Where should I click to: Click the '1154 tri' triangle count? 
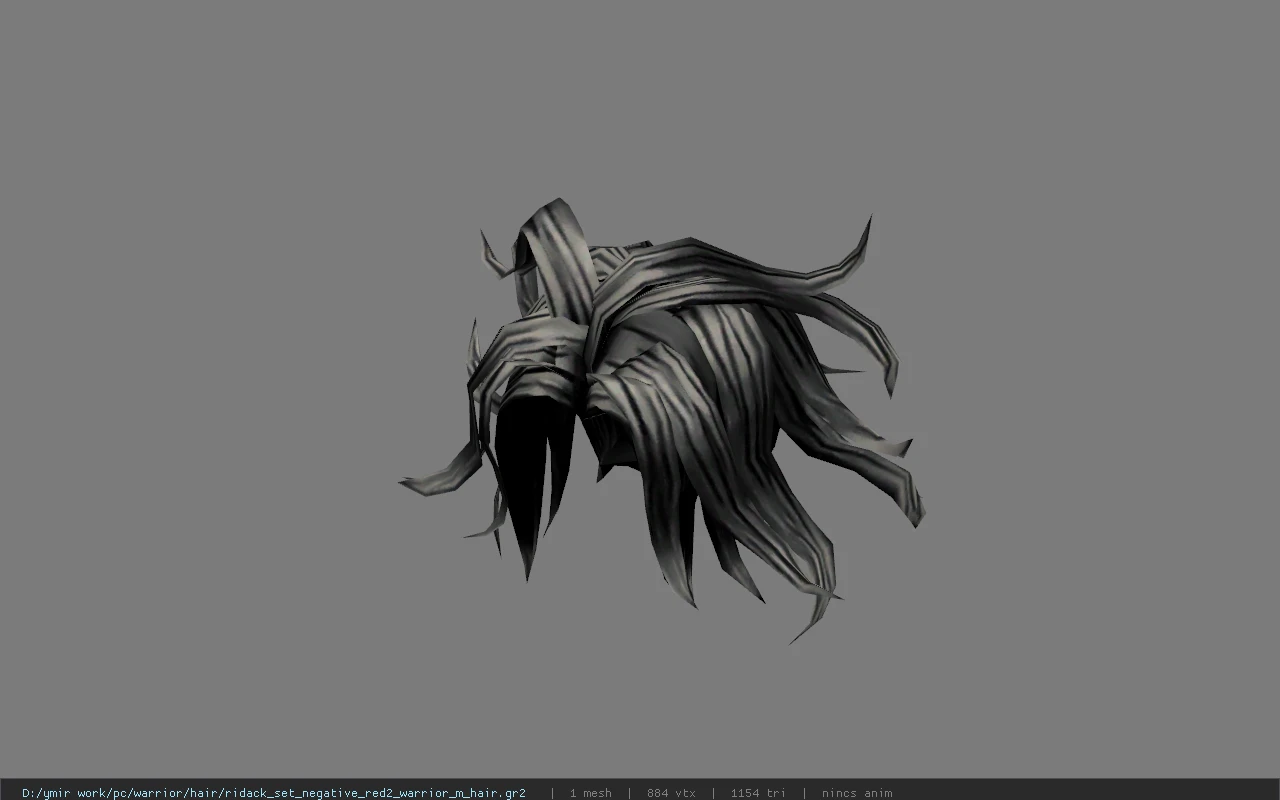pyautogui.click(x=758, y=793)
